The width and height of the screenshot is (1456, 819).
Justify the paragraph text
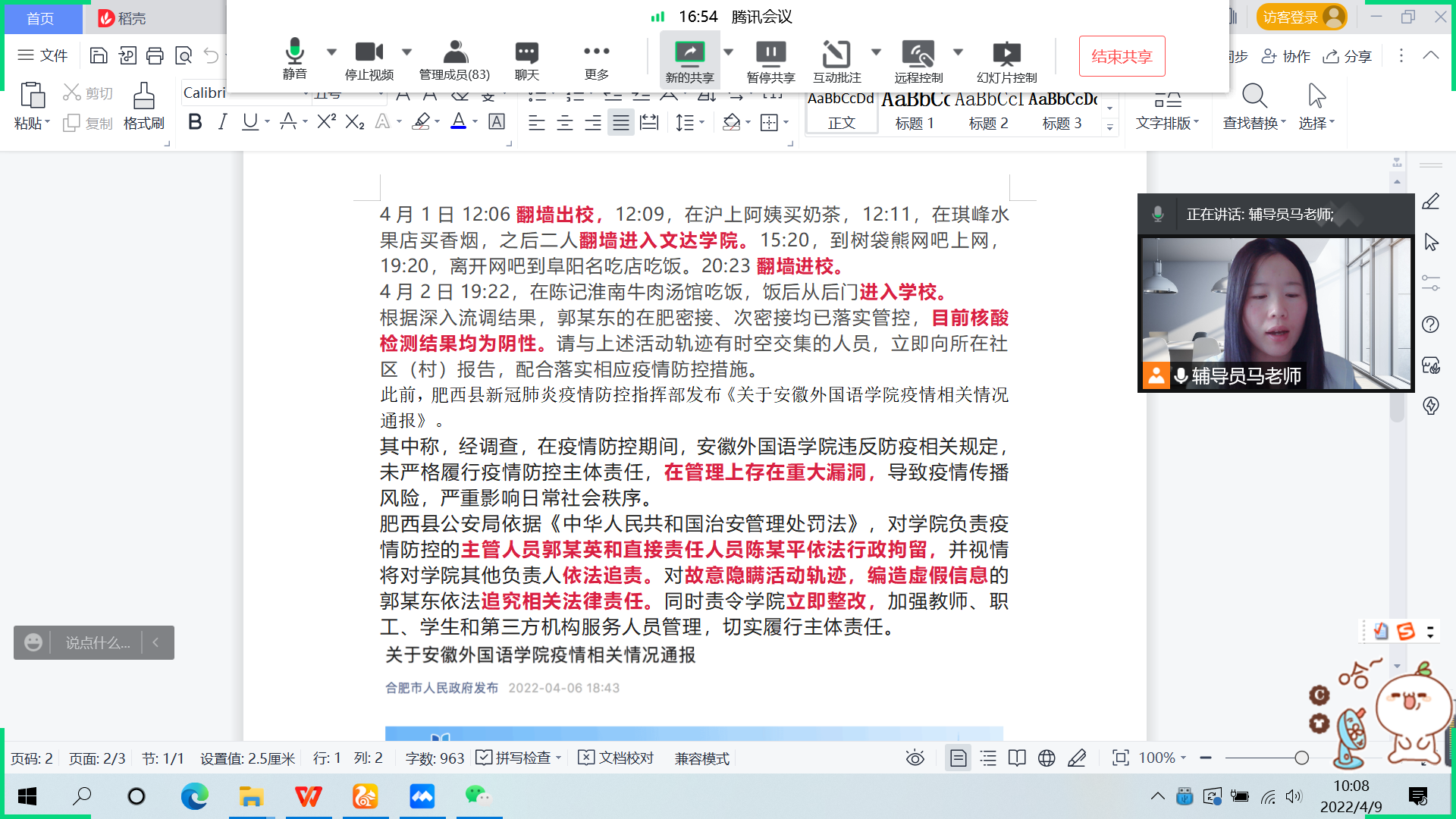[621, 122]
